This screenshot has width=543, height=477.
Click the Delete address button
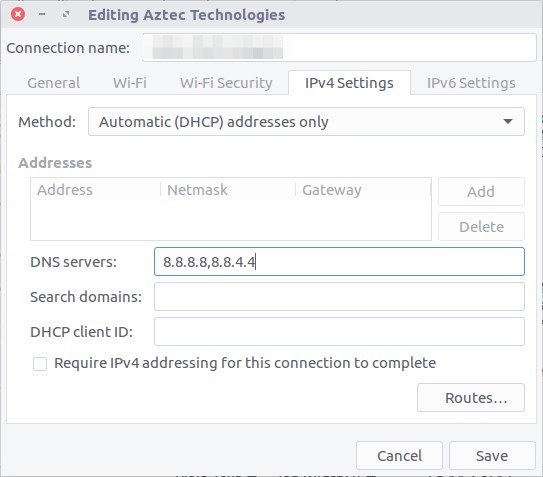coord(481,227)
